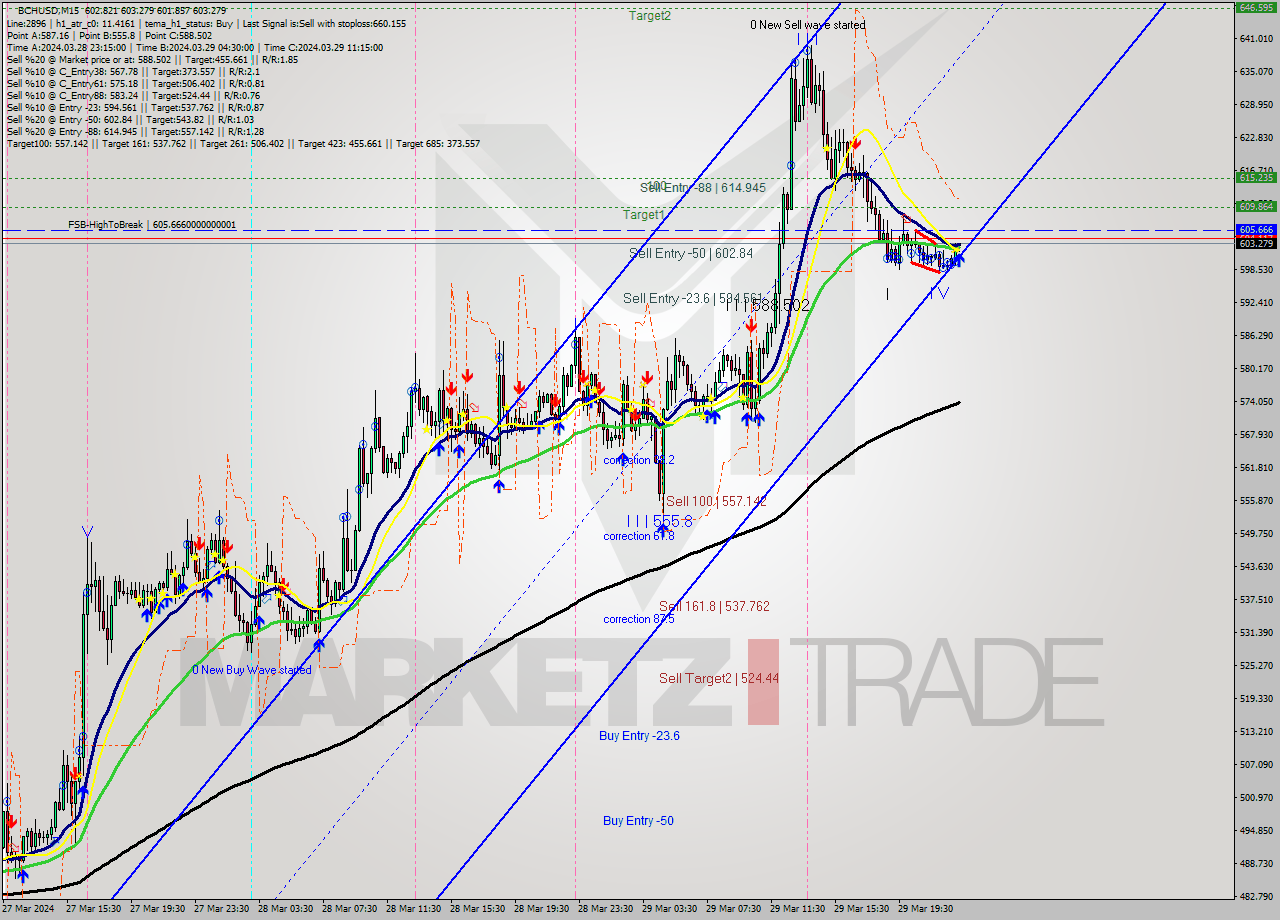Click the 'Sell Entry -50 | 602.84' label

click(x=691, y=254)
